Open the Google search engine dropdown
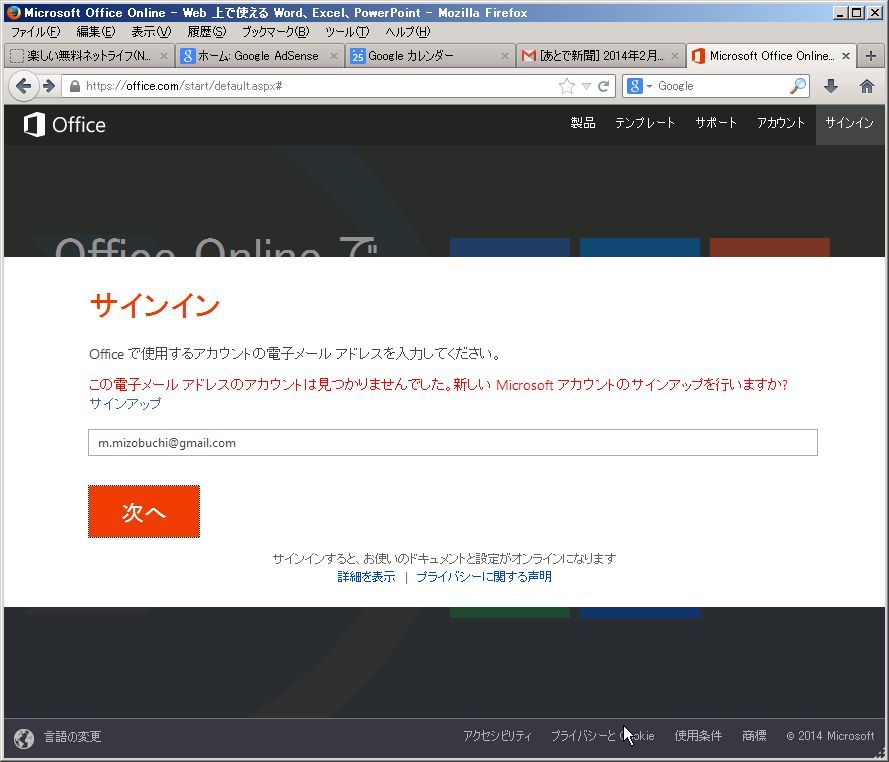 (x=640, y=86)
